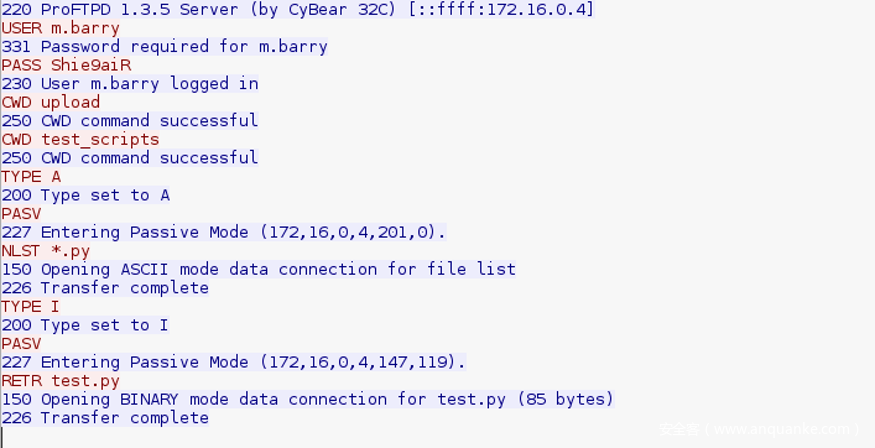Select the last 226 Transfer complete line
This screenshot has height=448, width=875.
[105, 418]
